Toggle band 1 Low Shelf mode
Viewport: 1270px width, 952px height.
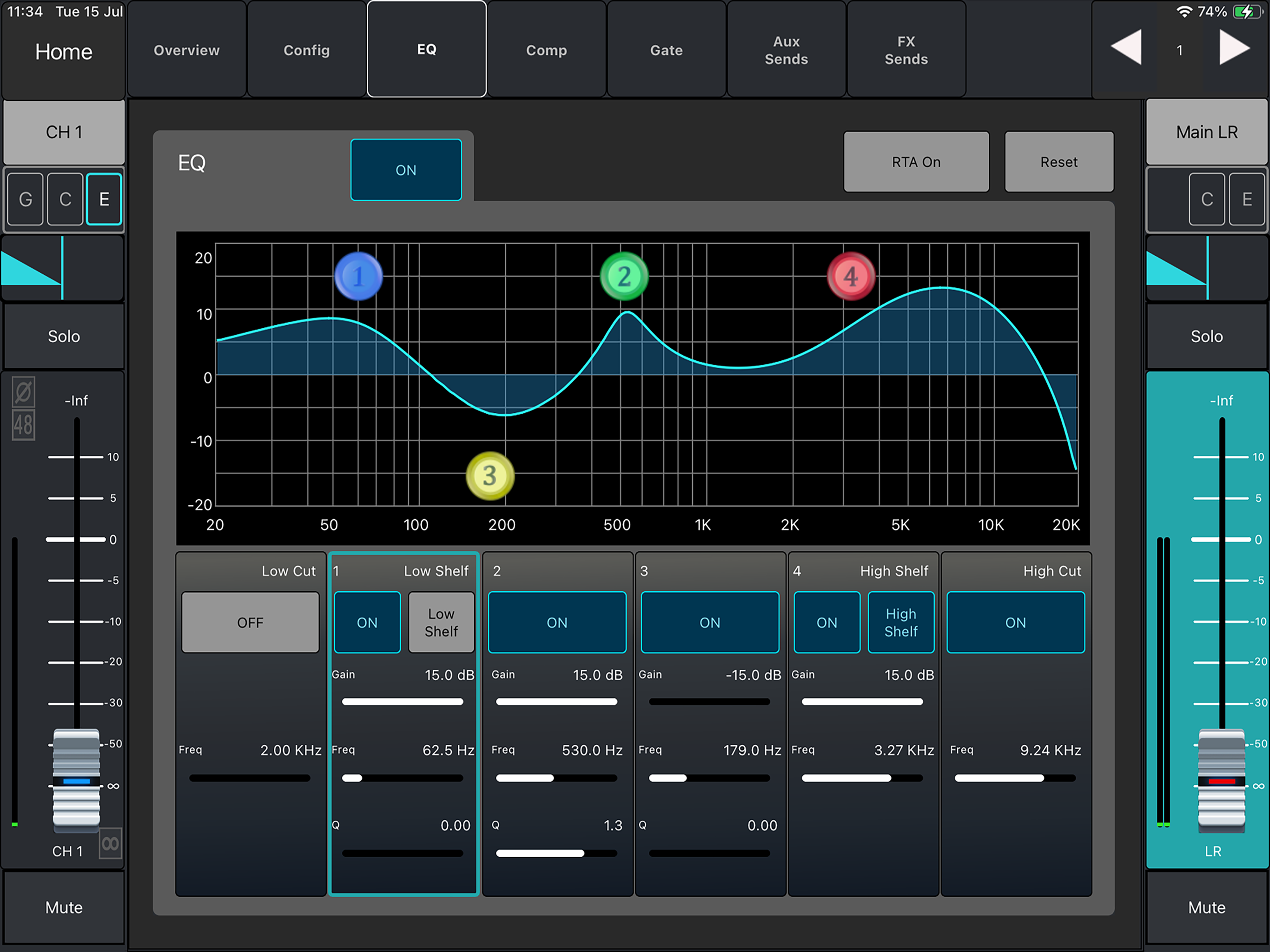pyautogui.click(x=441, y=622)
